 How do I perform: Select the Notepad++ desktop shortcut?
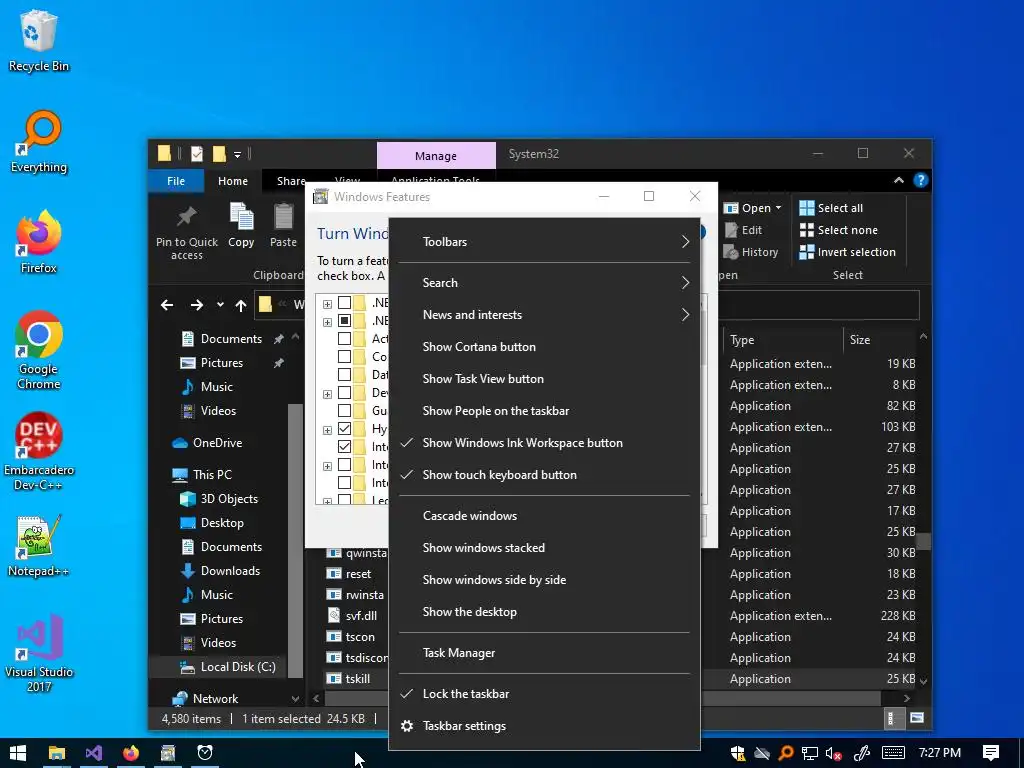[x=39, y=546]
